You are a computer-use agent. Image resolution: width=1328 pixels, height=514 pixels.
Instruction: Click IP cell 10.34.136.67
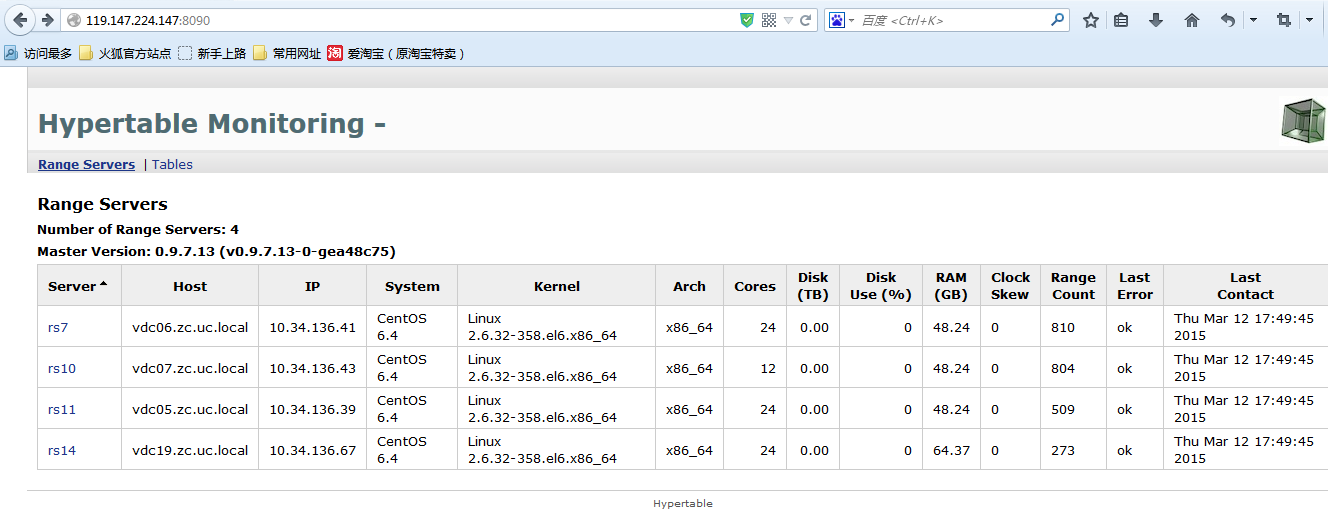313,450
